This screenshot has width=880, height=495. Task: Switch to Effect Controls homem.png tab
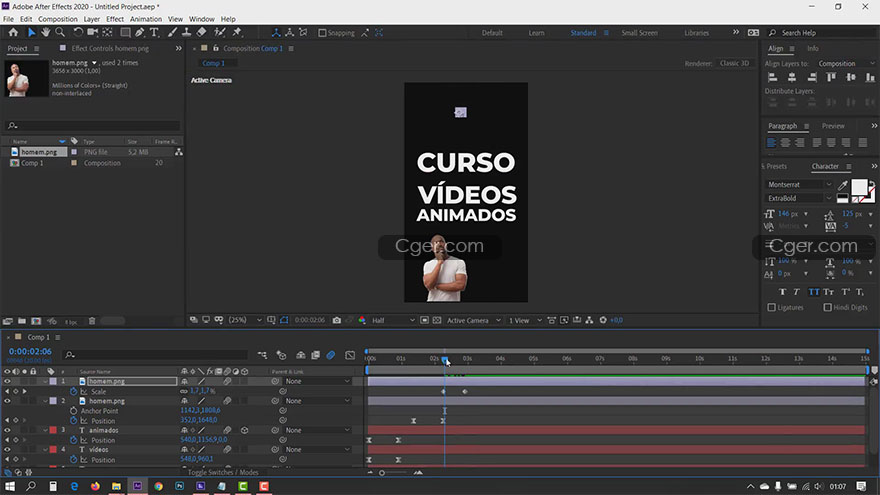tap(110, 48)
